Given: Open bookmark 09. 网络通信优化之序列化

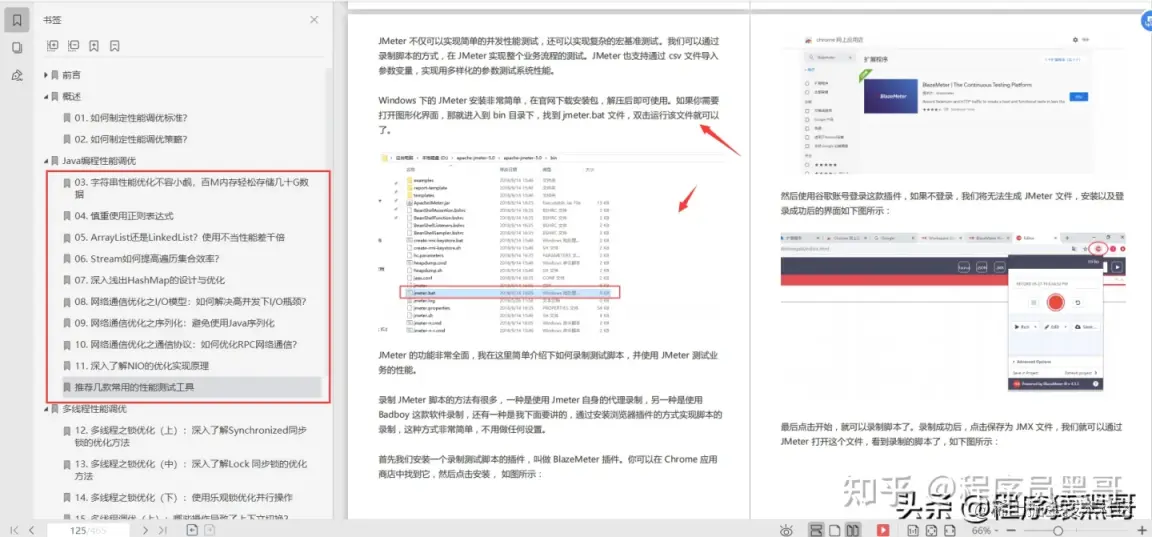Looking at the screenshot, I should [x=174, y=322].
